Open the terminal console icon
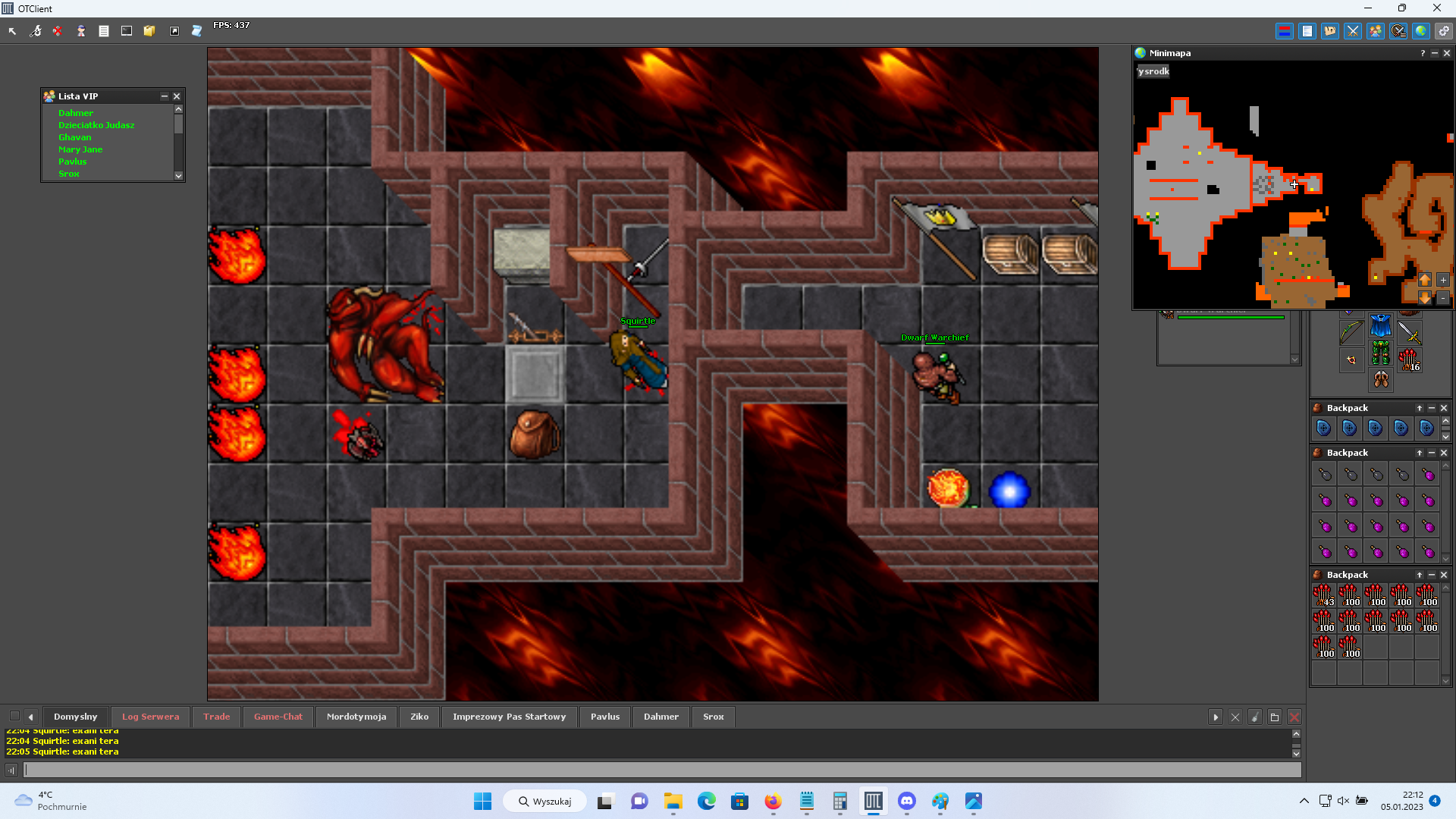1456x819 pixels. pyautogui.click(x=127, y=31)
